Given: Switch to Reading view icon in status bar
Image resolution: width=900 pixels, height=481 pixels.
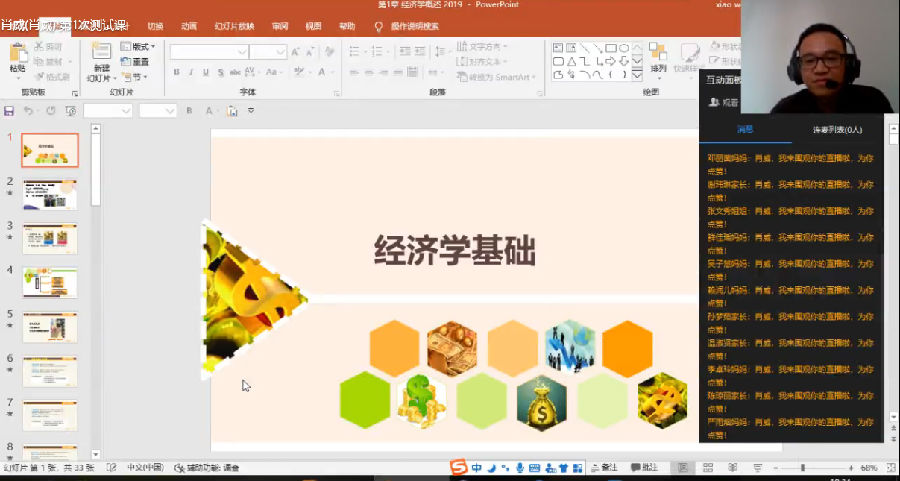Looking at the screenshot, I should (x=732, y=468).
